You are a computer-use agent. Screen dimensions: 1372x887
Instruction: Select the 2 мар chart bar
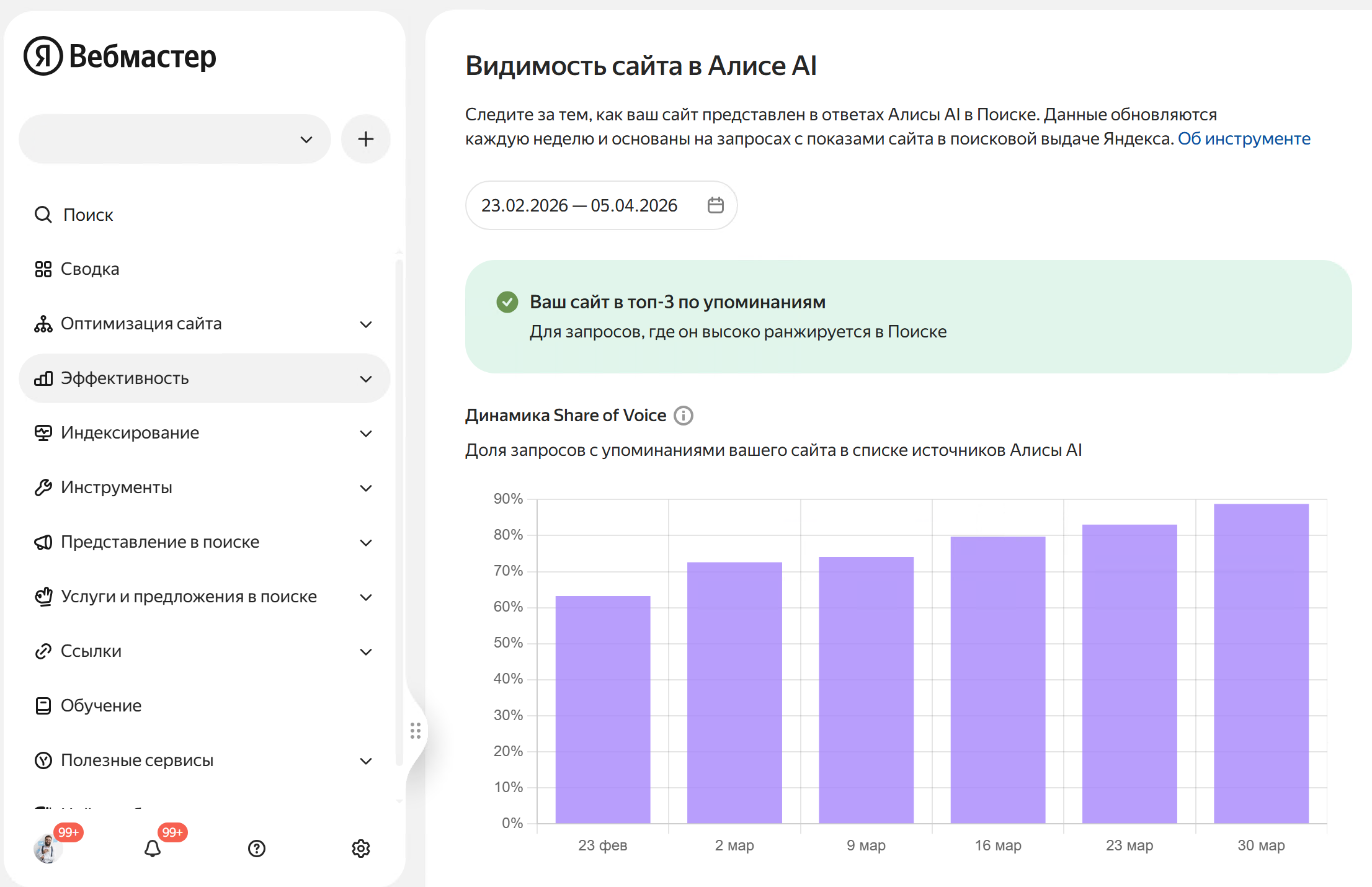click(x=734, y=693)
